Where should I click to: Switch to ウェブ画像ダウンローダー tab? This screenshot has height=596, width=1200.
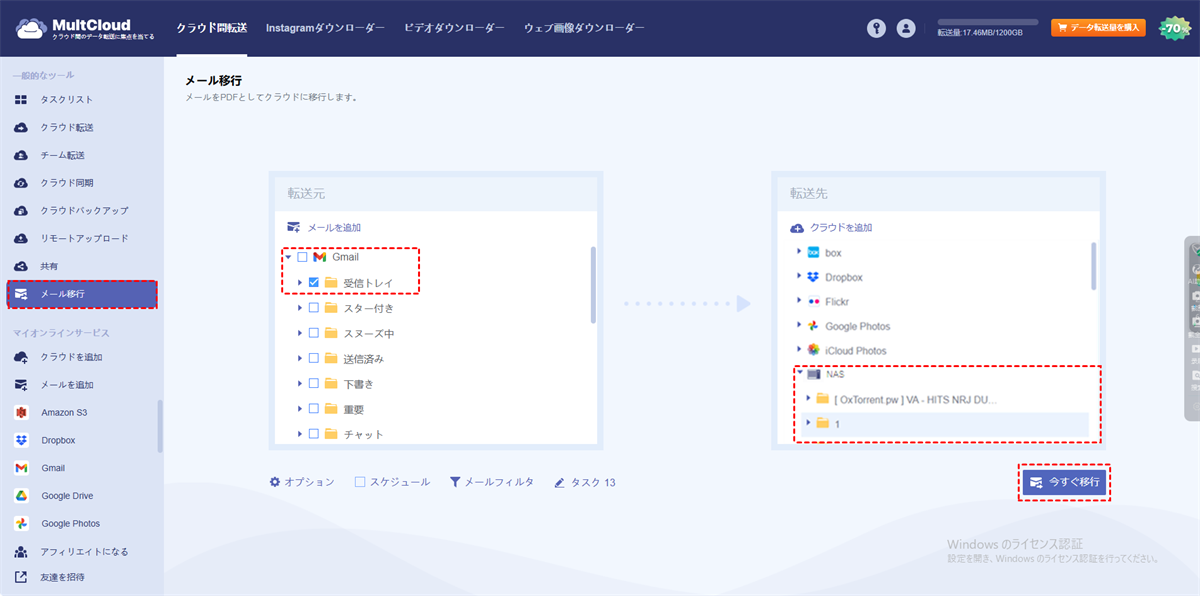tap(584, 29)
